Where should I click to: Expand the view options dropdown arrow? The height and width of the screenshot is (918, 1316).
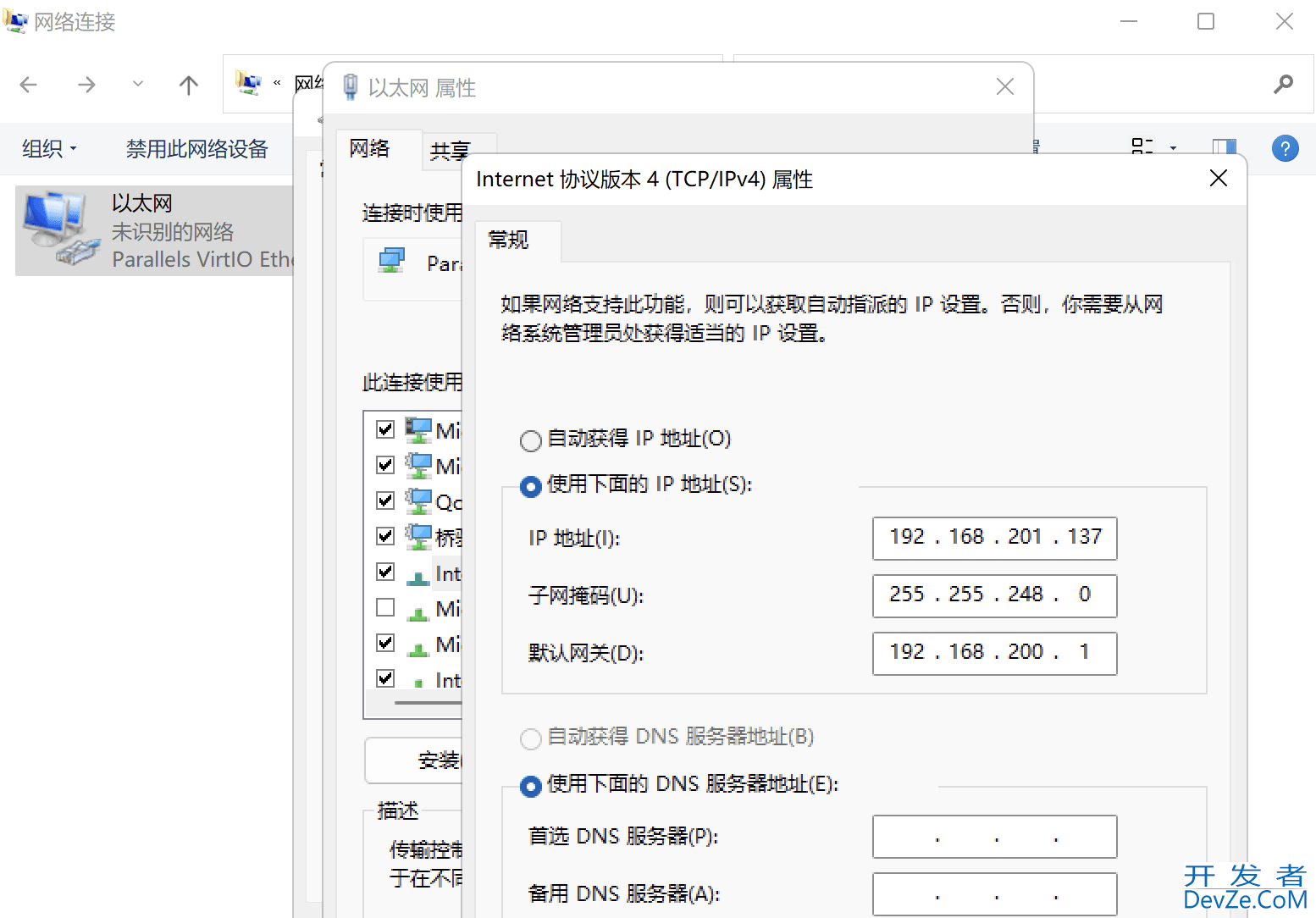(1173, 148)
